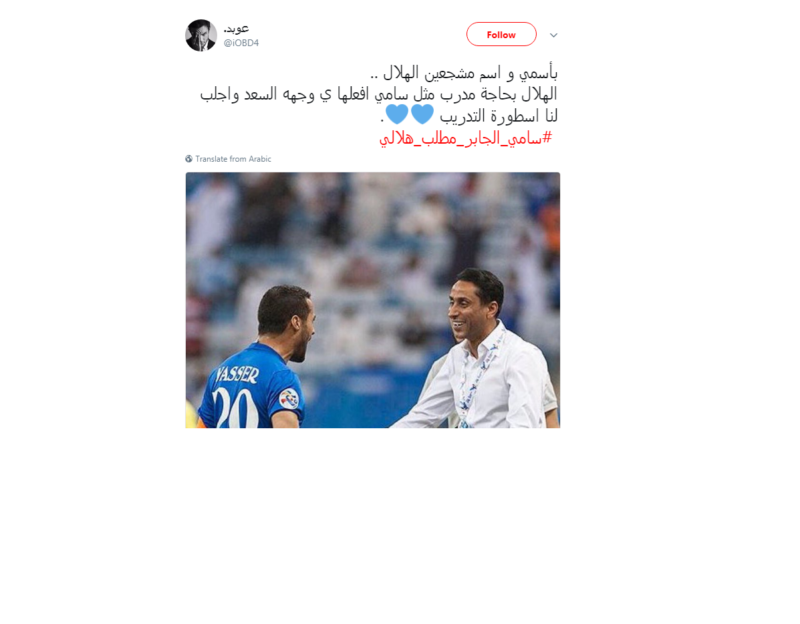The image size is (800, 624).
Task: Translate the tweet from Arabic
Action: [233, 159]
